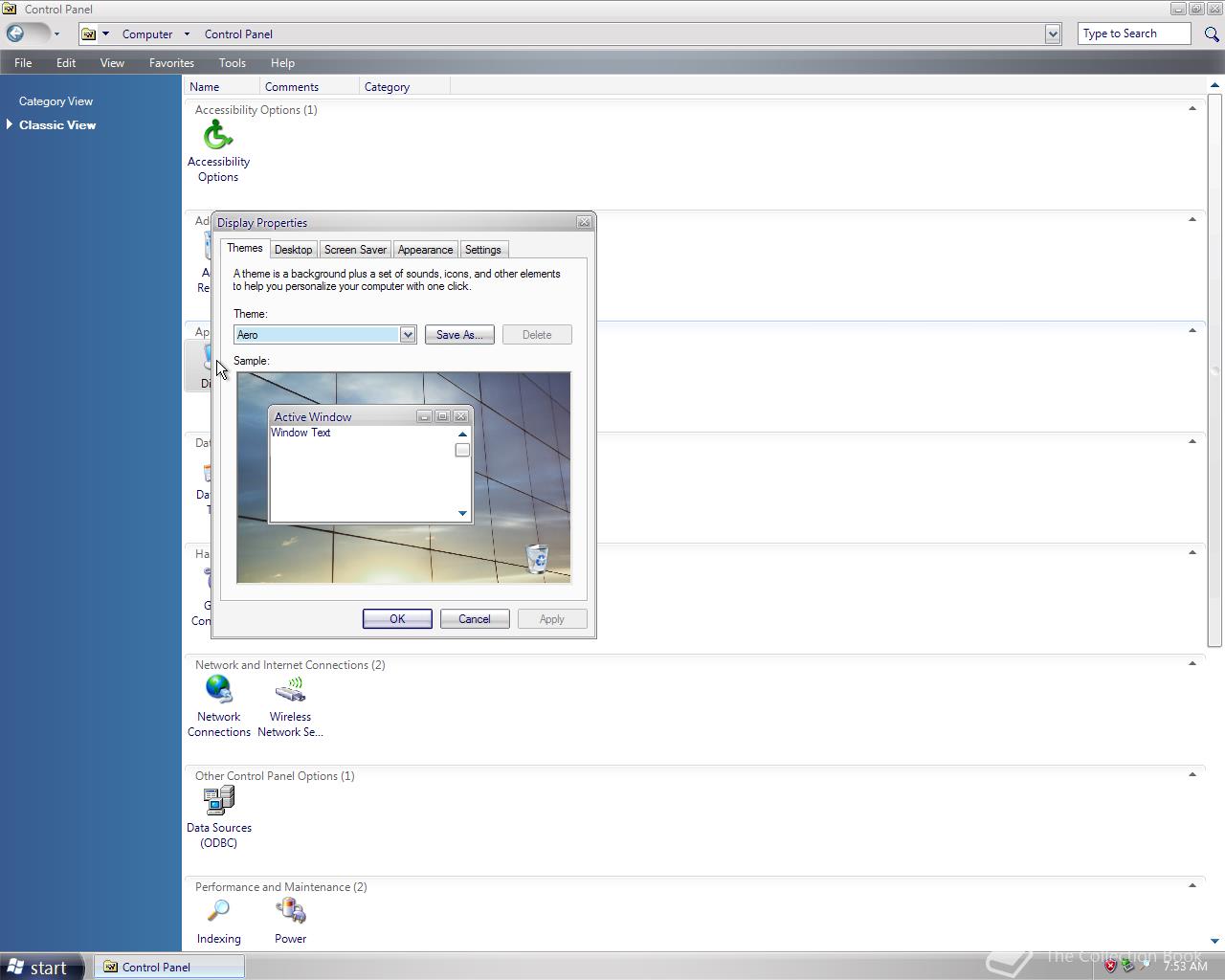
Task: Click the sample Active Window preview
Action: click(x=371, y=465)
